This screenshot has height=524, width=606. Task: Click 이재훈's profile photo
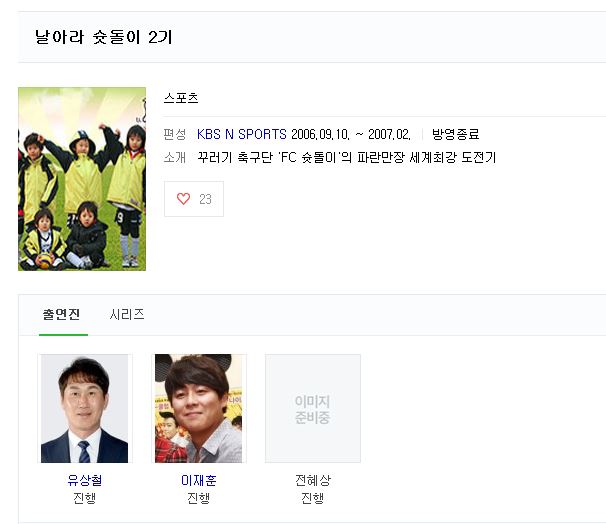[198, 408]
